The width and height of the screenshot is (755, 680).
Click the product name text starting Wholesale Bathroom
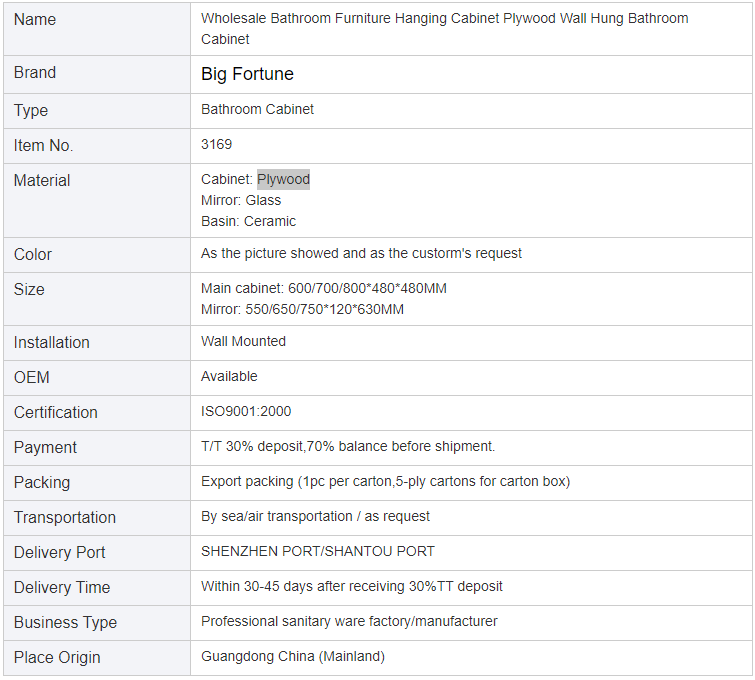(x=444, y=28)
